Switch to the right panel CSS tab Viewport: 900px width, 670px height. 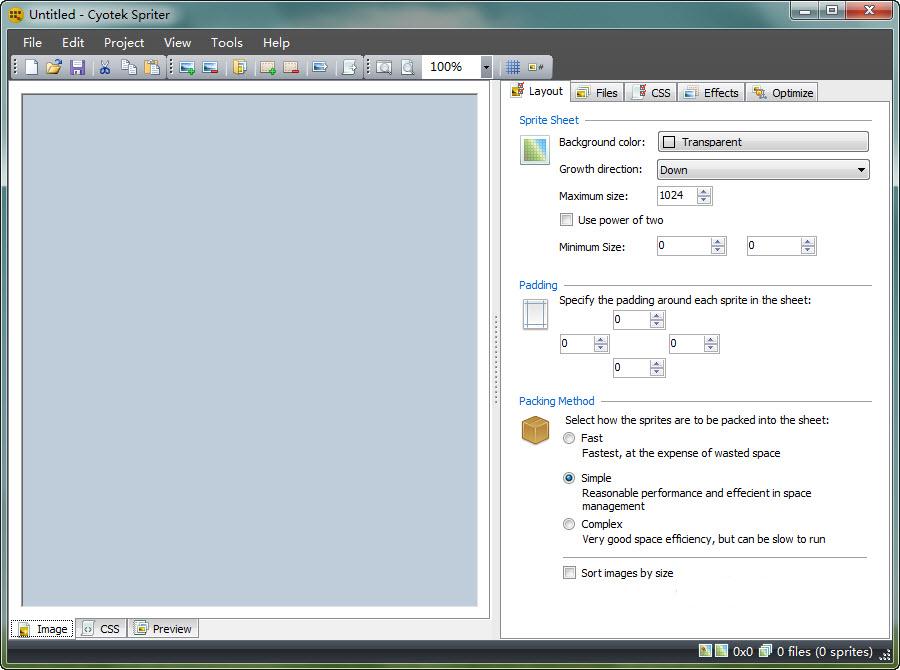(651, 92)
